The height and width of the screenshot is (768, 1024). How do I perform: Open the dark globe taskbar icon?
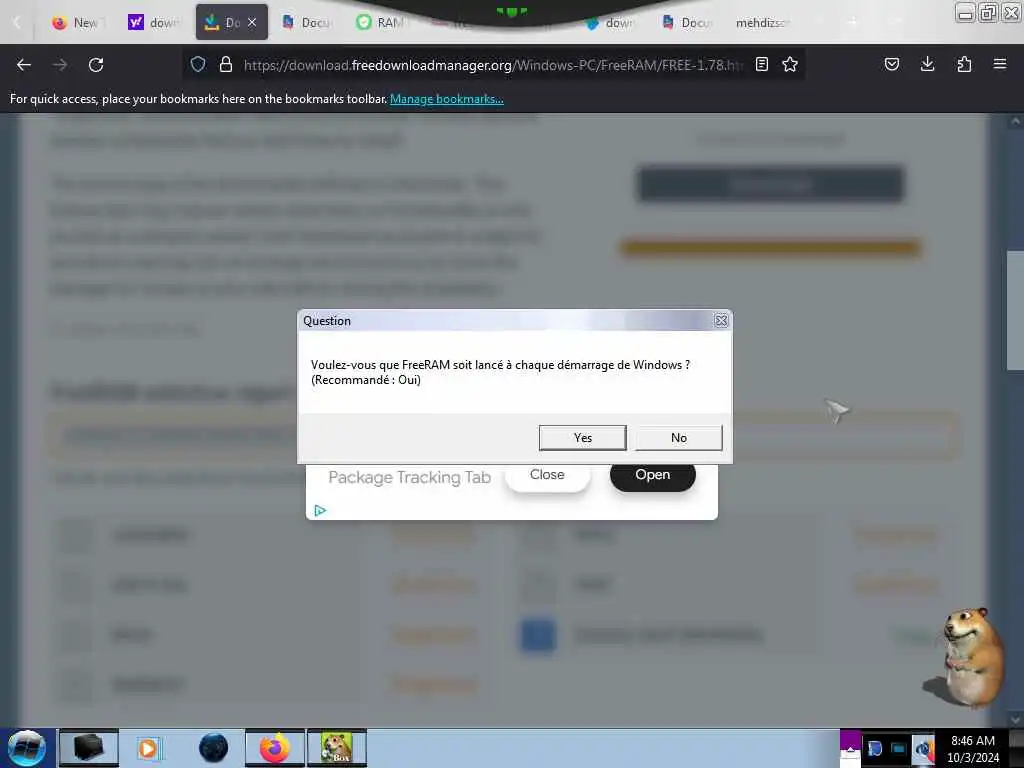point(214,748)
